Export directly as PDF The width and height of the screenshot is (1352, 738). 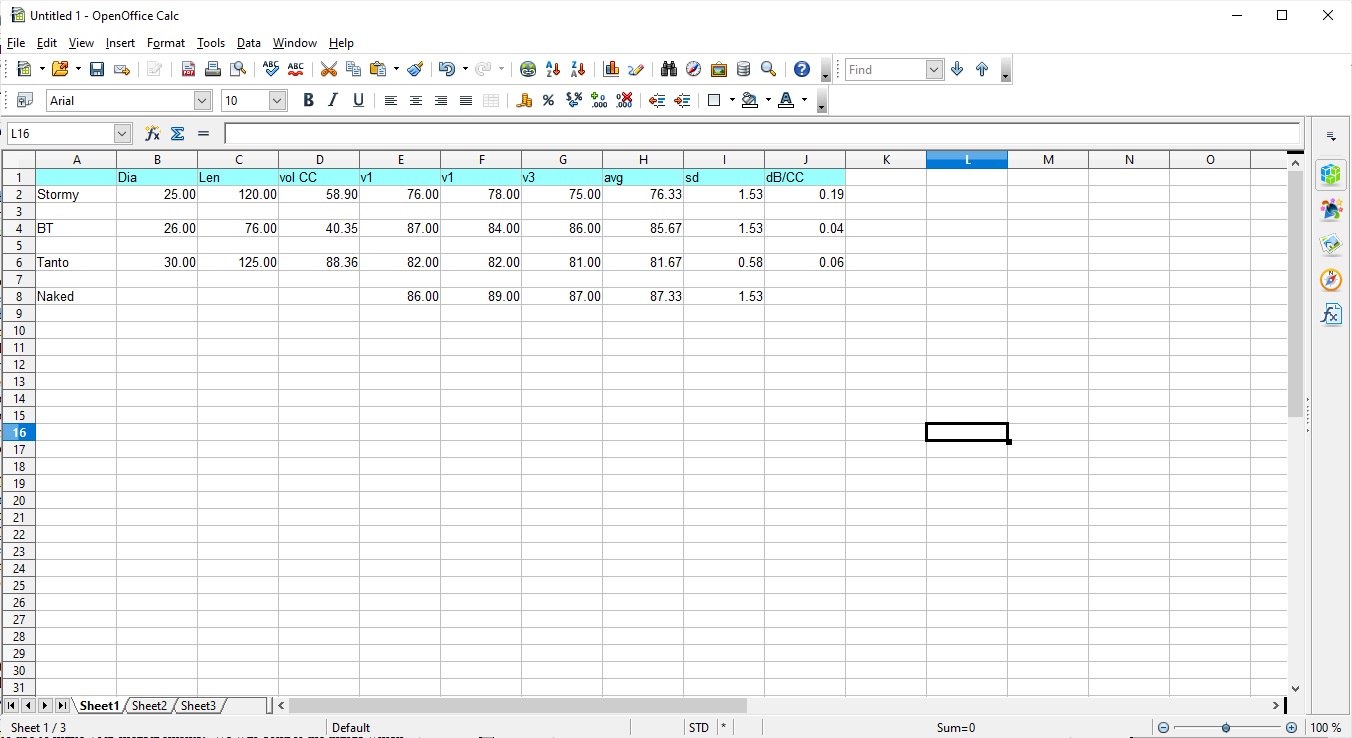(188, 69)
